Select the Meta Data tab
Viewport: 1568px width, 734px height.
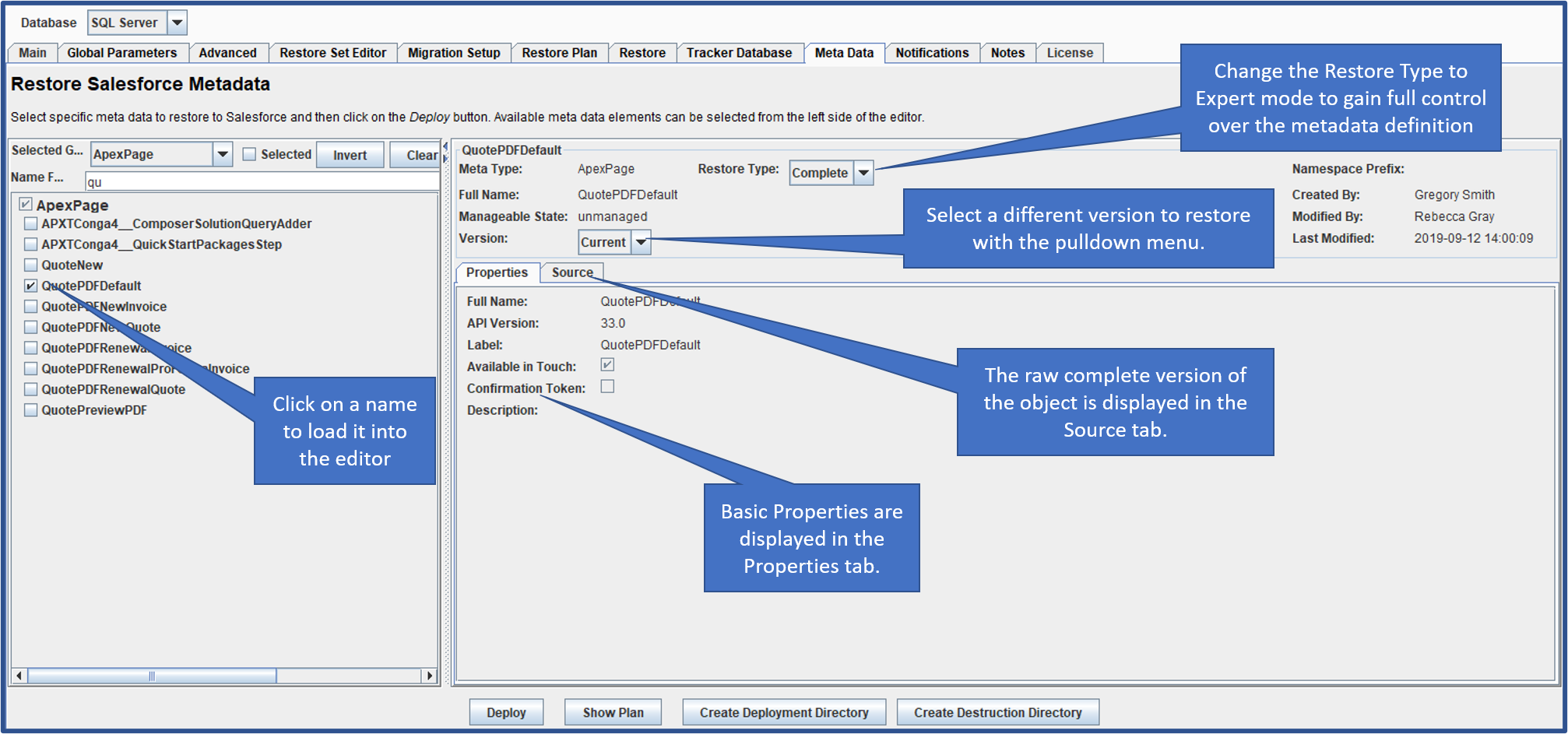pyautogui.click(x=844, y=53)
